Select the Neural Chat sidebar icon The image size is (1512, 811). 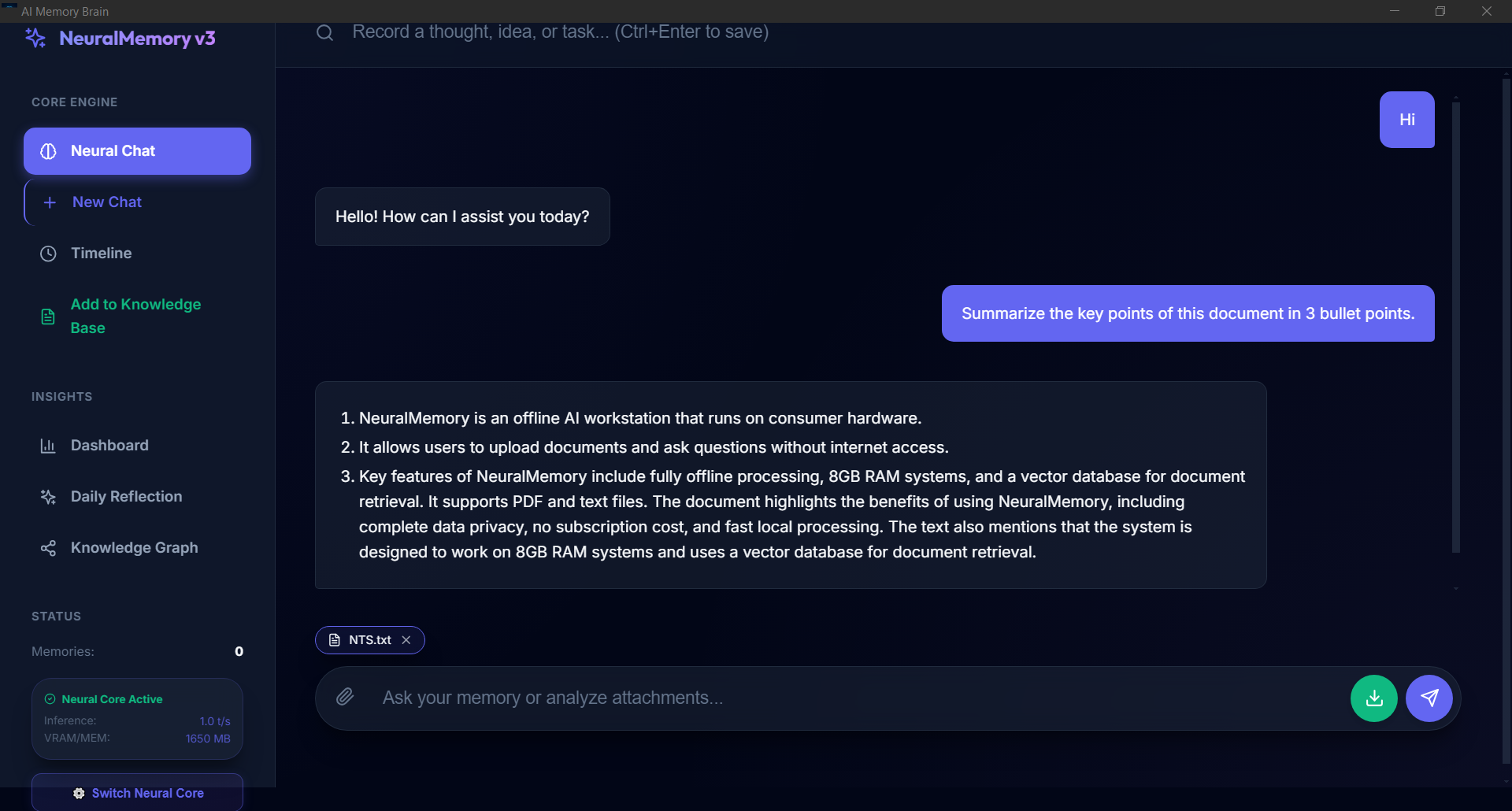click(x=48, y=151)
